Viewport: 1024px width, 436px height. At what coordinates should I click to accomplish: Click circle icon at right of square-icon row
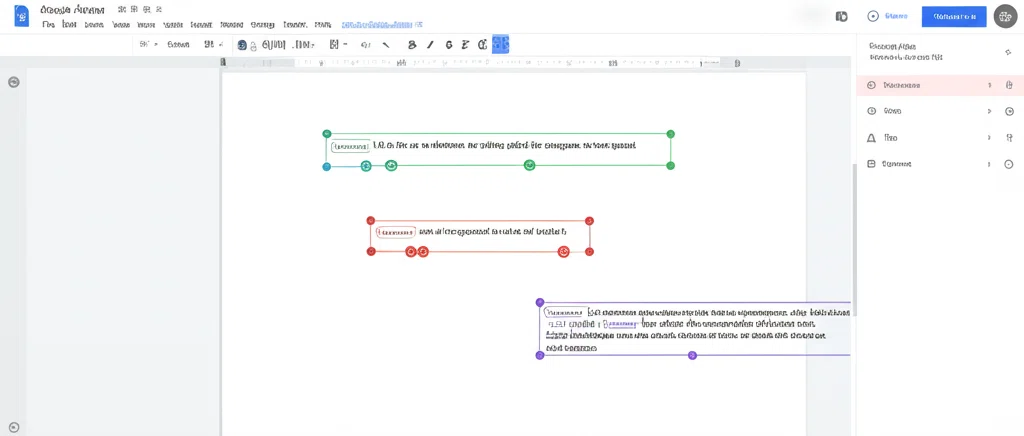(1009, 164)
